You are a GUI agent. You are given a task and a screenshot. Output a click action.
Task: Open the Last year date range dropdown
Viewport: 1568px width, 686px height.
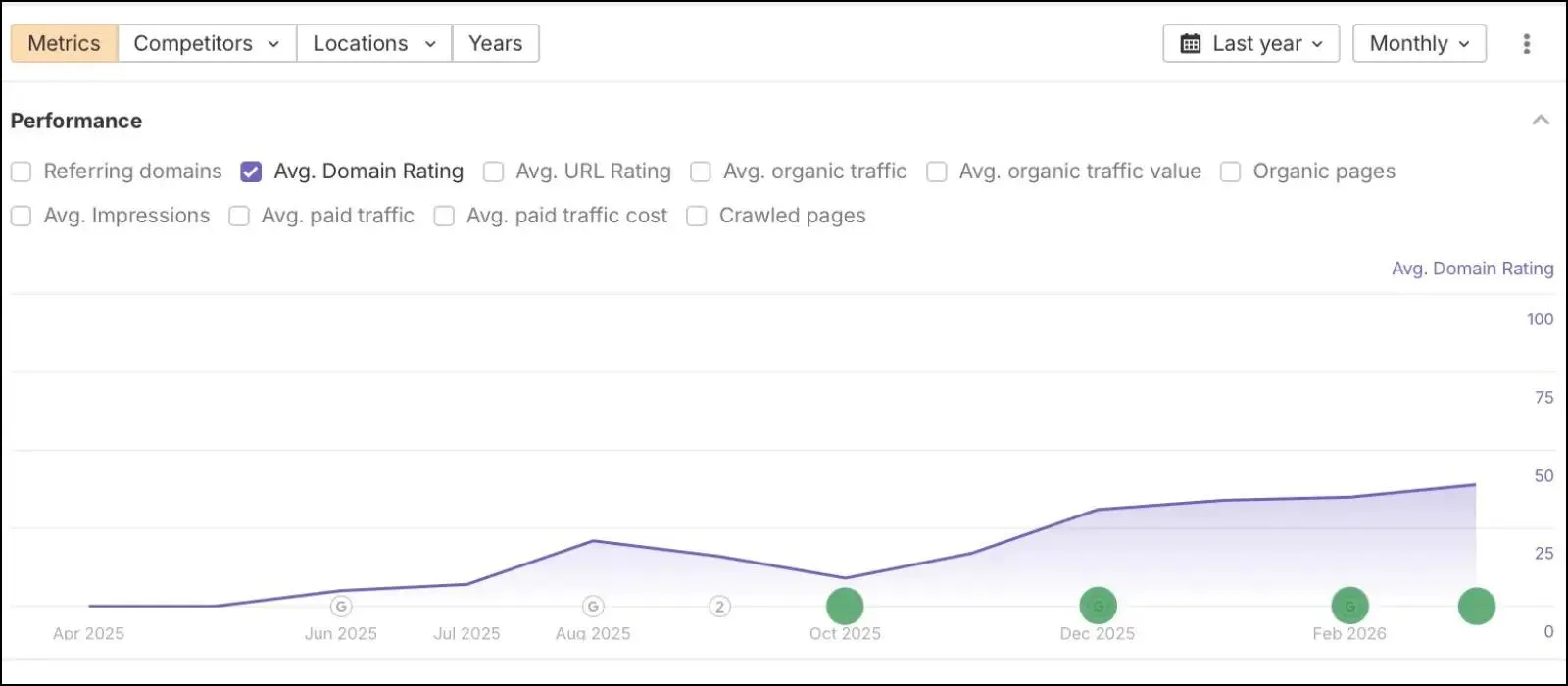(1250, 43)
